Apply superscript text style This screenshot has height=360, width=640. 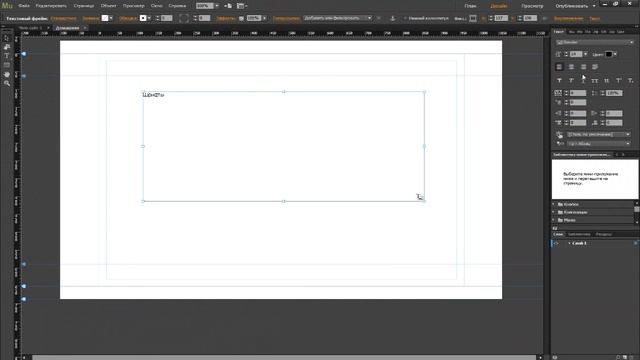tap(619, 80)
